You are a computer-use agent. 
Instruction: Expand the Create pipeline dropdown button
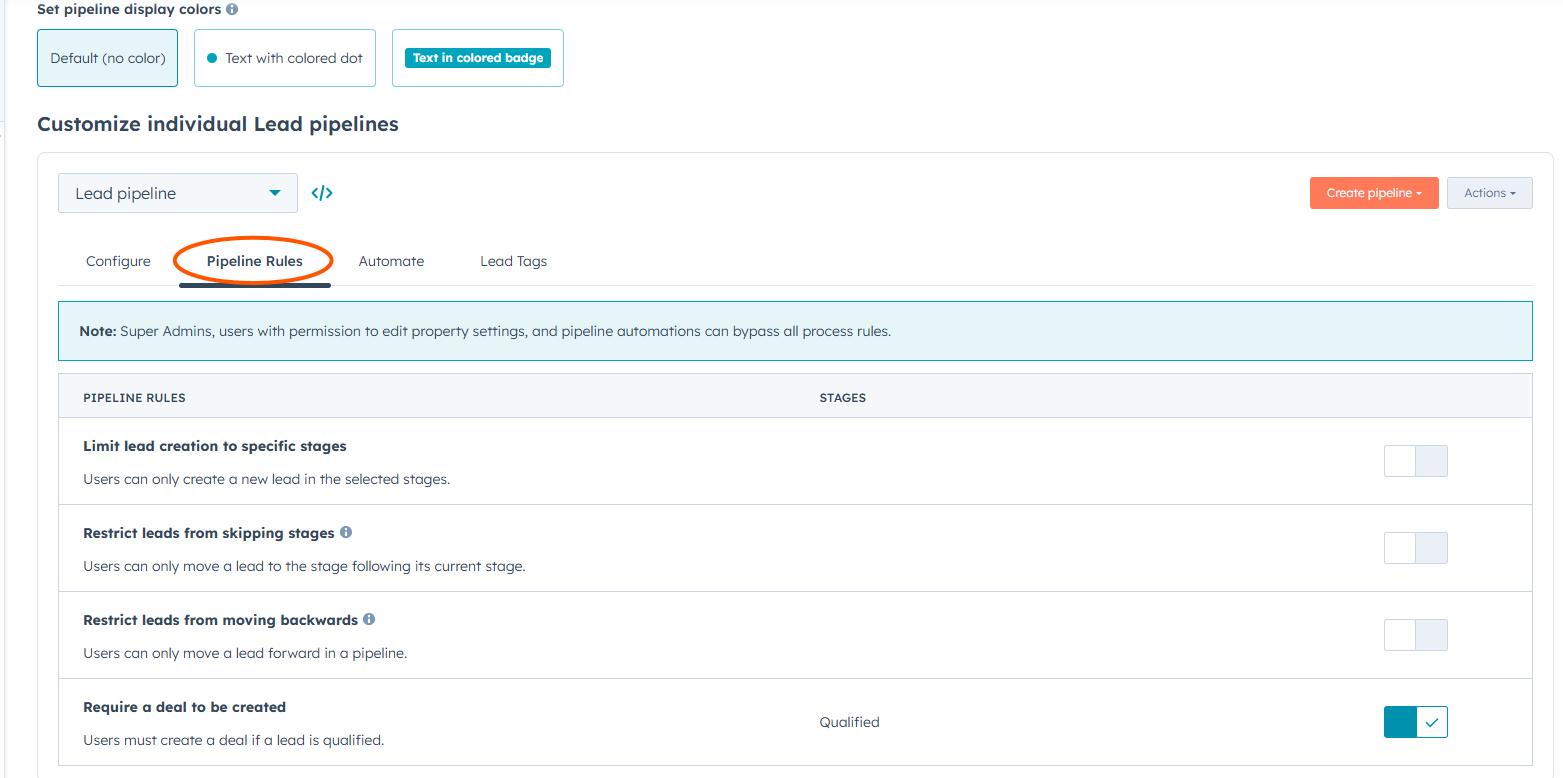click(x=1373, y=193)
